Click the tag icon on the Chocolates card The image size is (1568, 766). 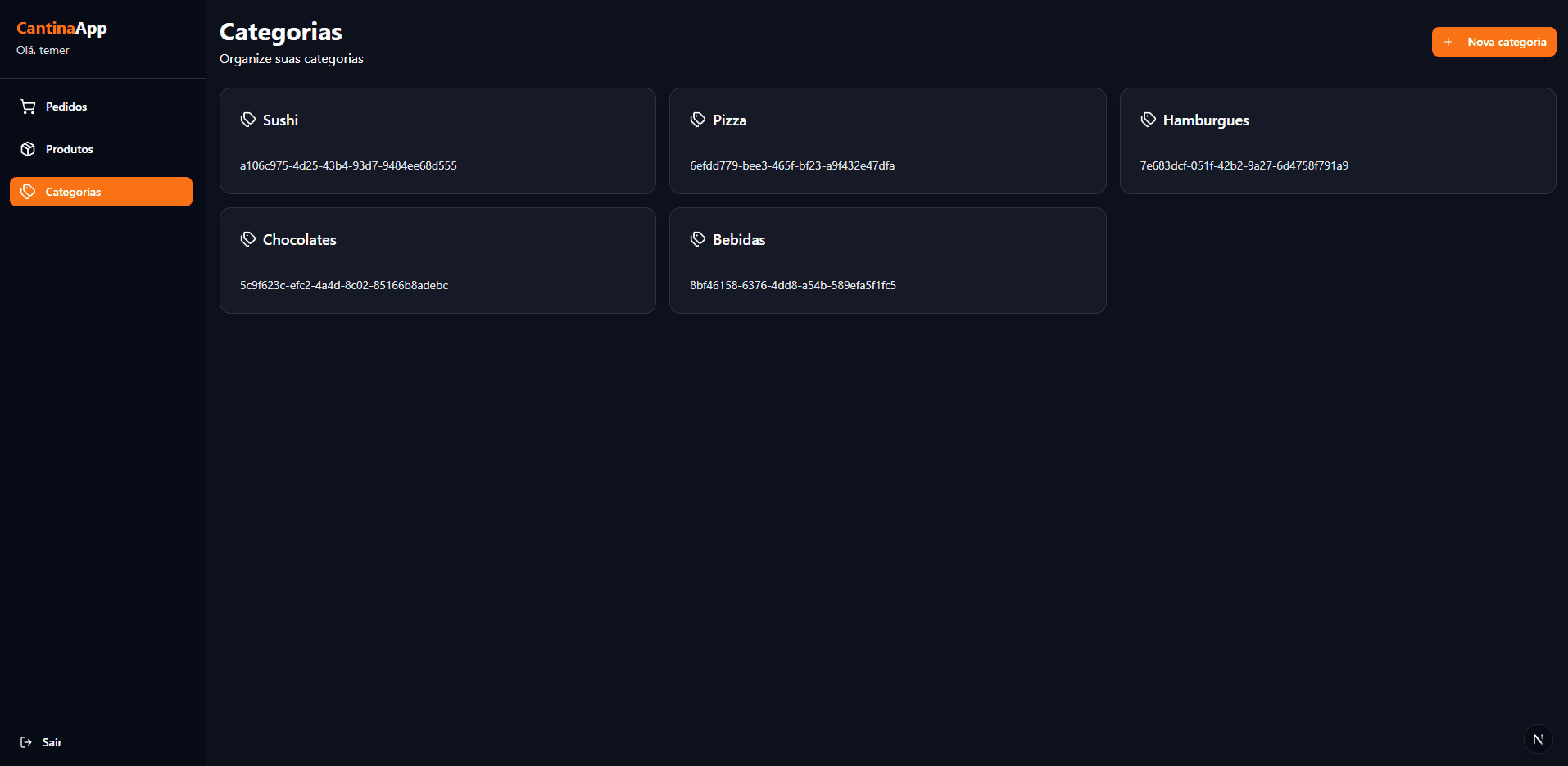pyautogui.click(x=247, y=238)
